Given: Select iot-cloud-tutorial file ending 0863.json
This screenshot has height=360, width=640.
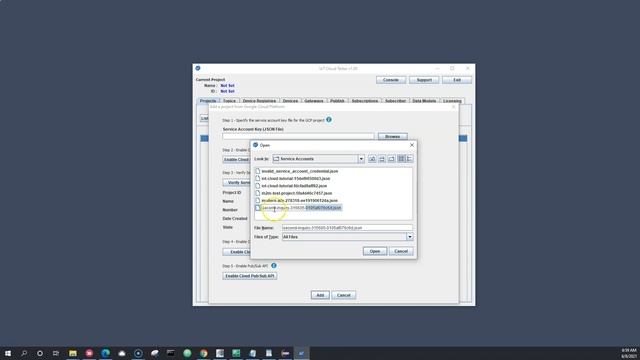Looking at the screenshot, I should tap(296, 178).
